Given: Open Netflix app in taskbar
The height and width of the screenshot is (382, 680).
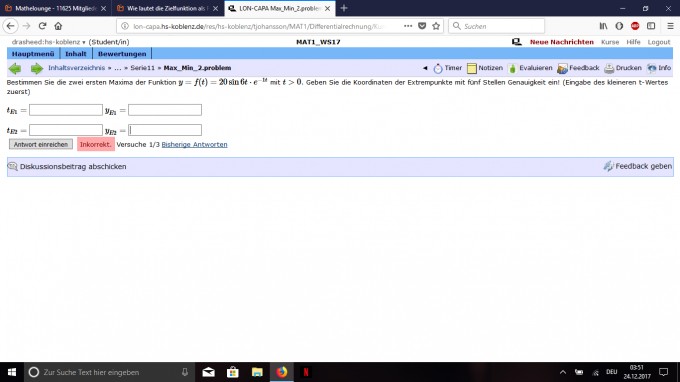Looking at the screenshot, I should (306, 372).
